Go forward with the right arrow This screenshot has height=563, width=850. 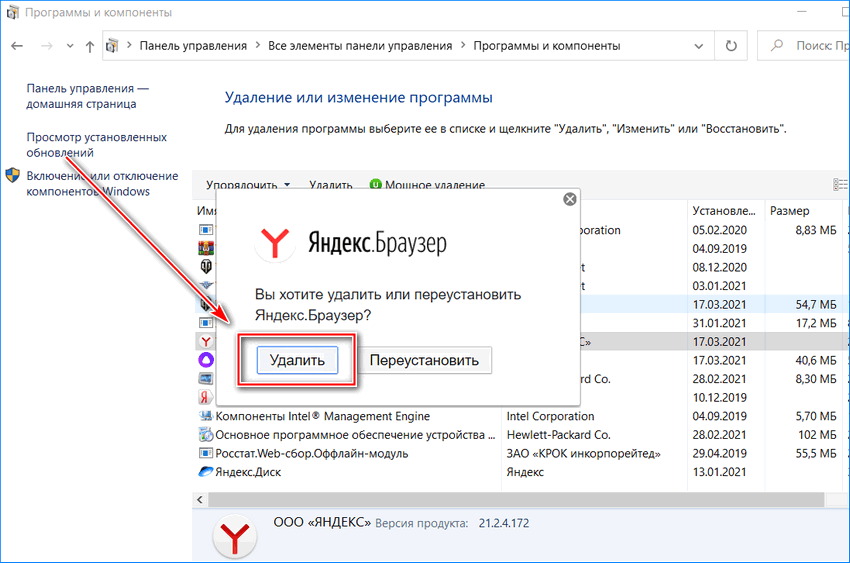click(x=47, y=46)
